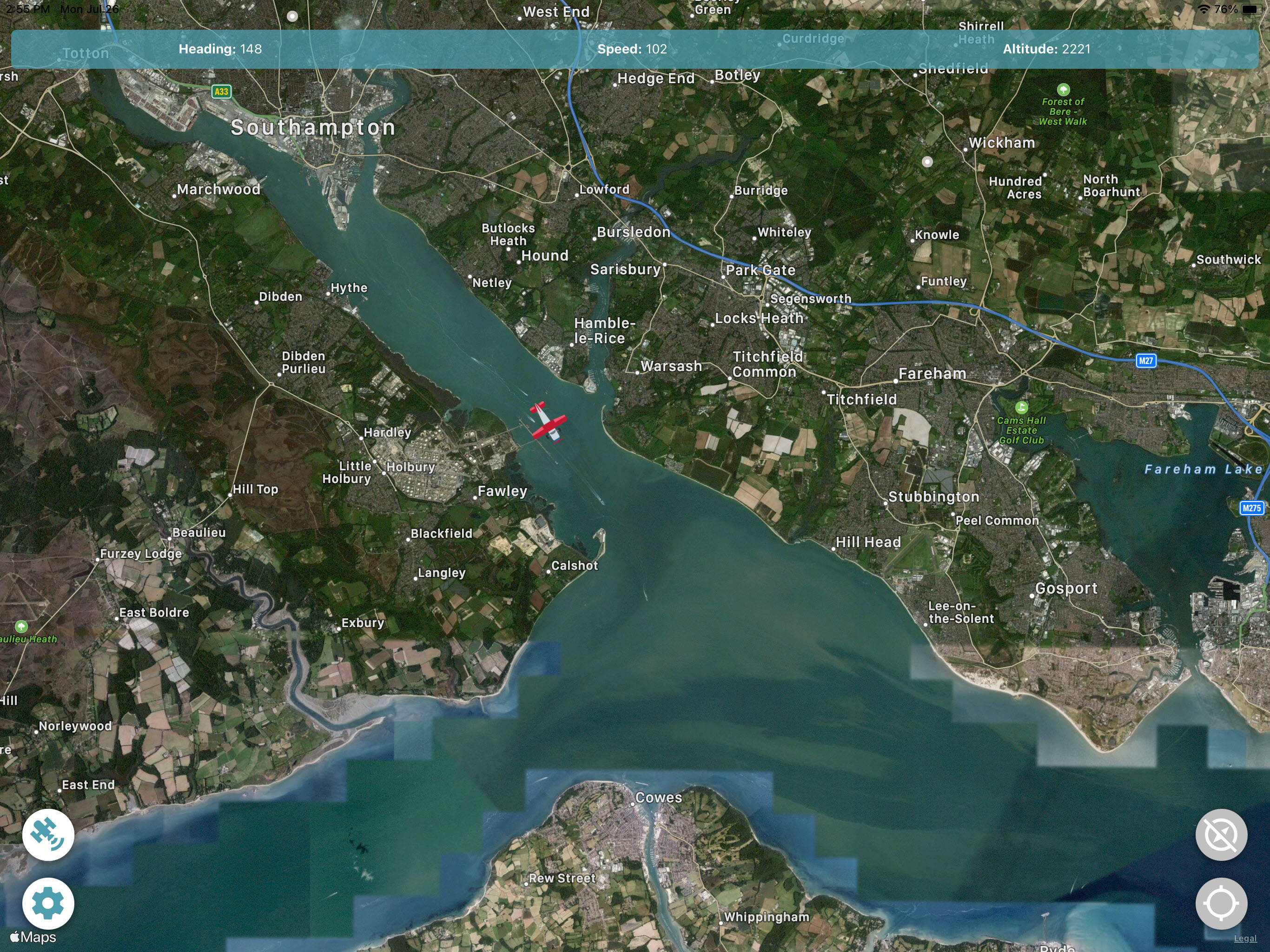Select the Southampton city label
1270x952 pixels.
(313, 127)
